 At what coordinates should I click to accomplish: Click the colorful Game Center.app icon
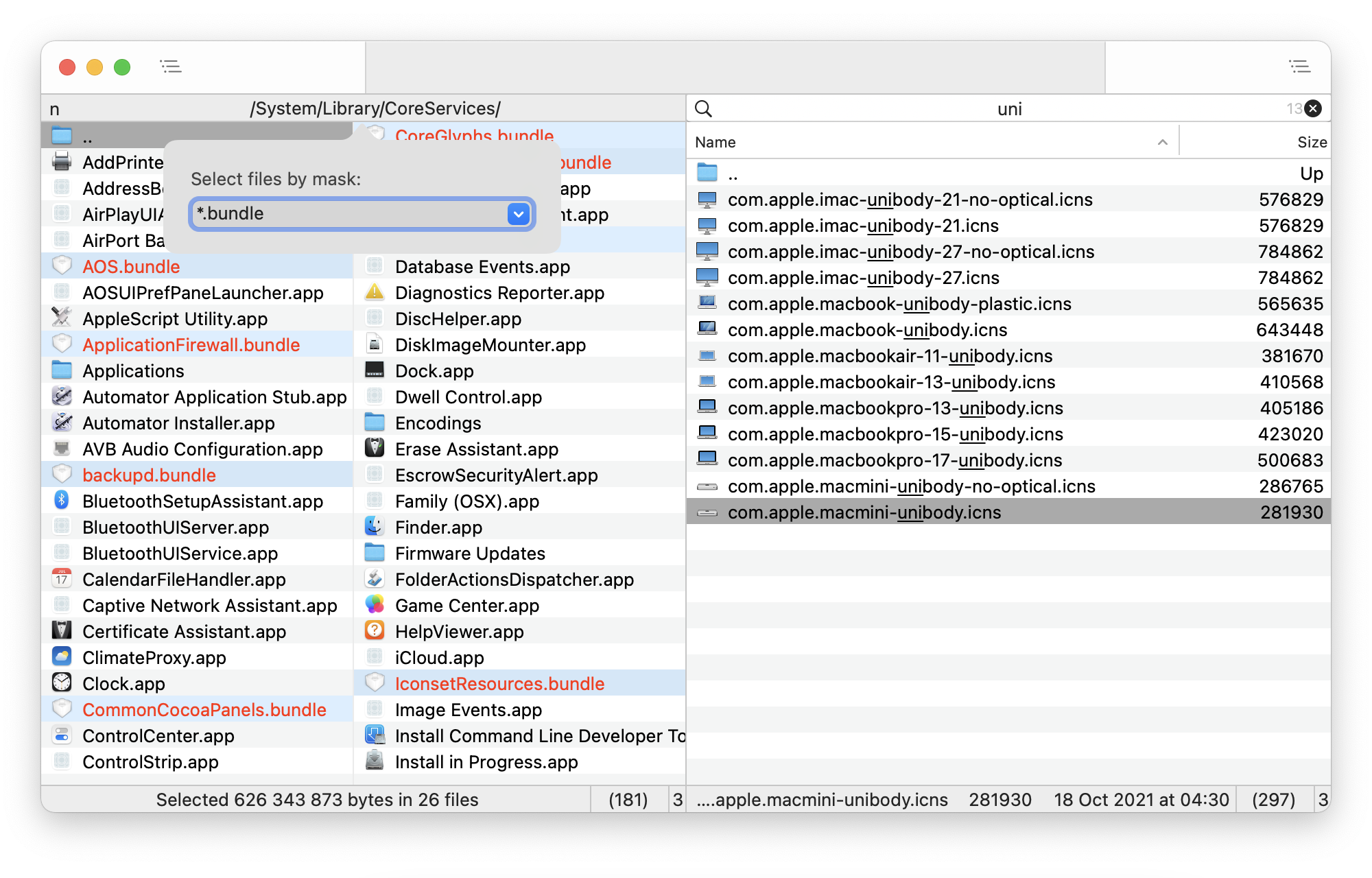click(375, 604)
